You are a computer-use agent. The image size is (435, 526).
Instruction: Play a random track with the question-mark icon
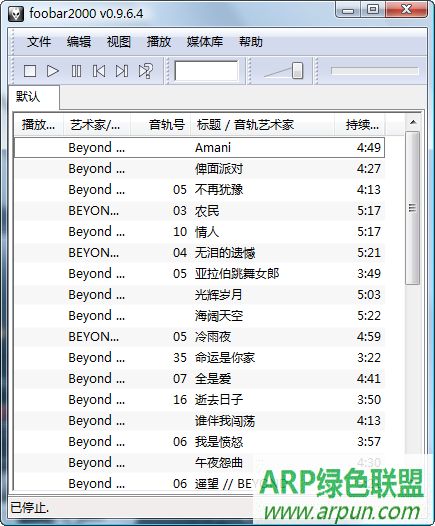point(145,71)
